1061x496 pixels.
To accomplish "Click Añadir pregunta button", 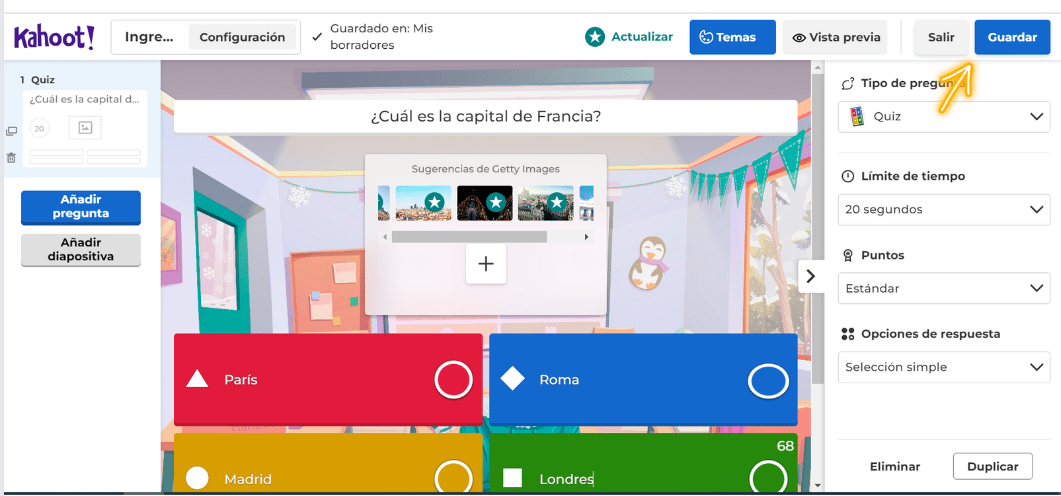I will 81,207.
